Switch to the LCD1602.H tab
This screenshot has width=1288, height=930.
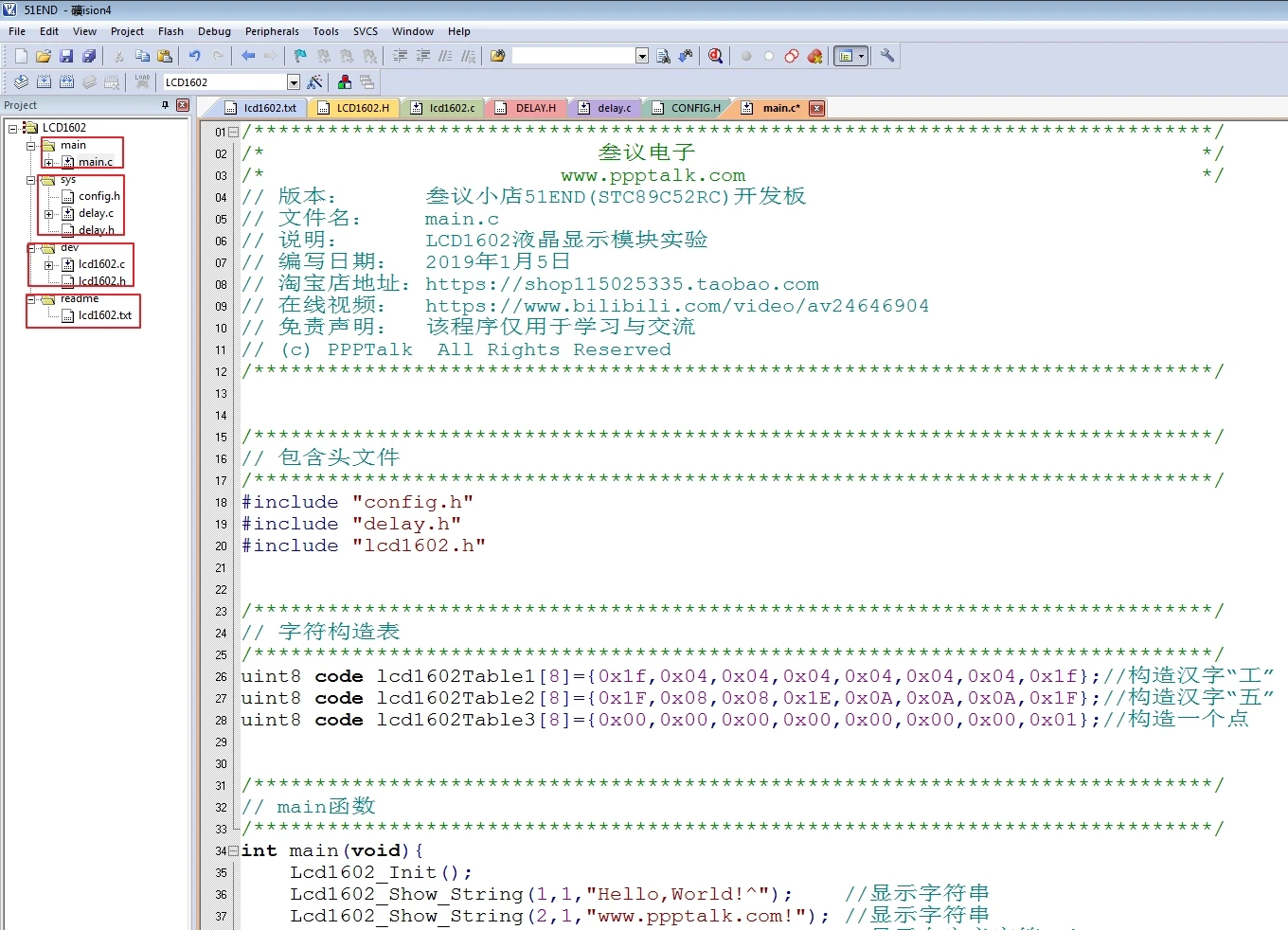point(354,108)
